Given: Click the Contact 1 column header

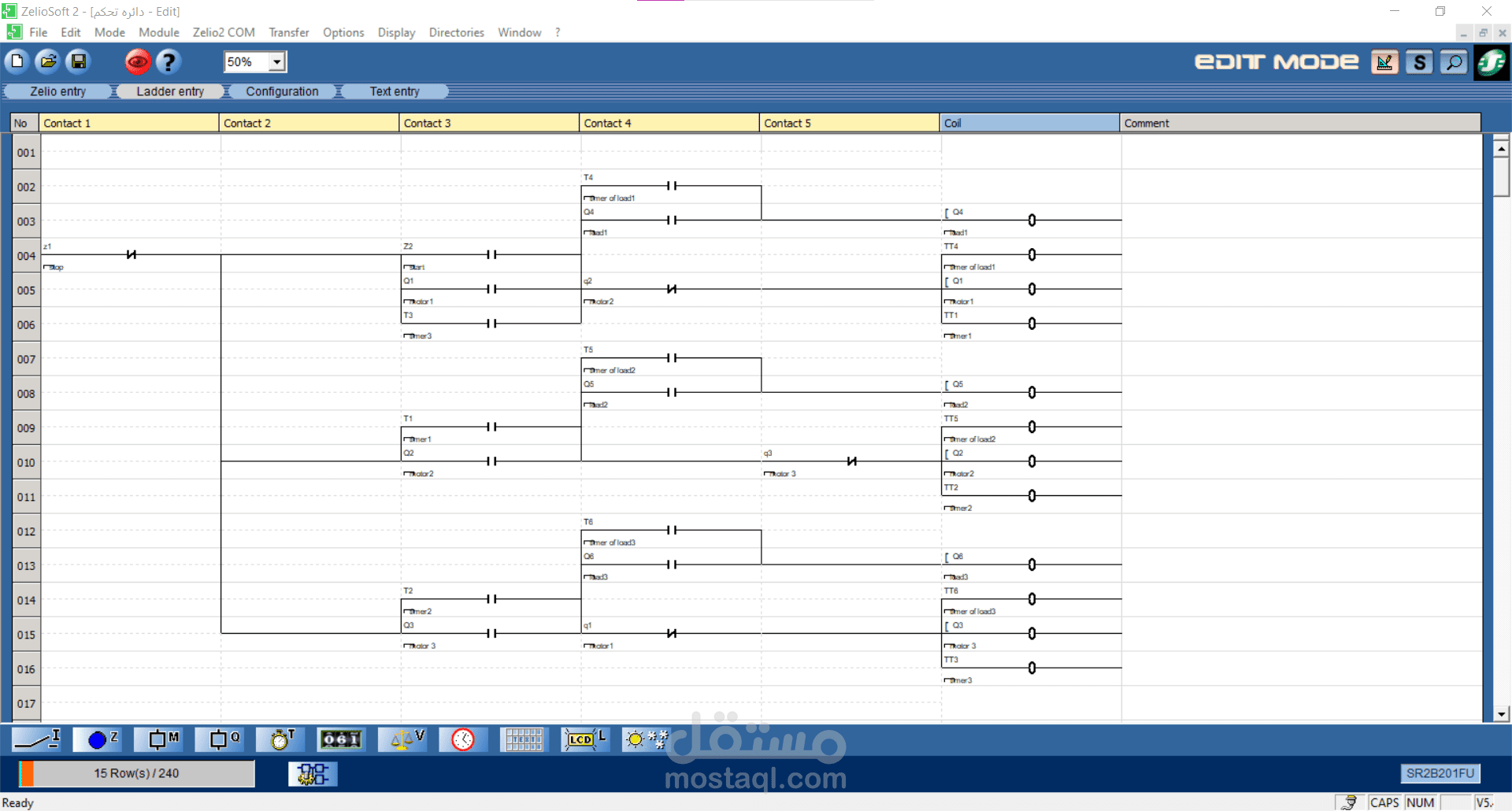Looking at the screenshot, I should pyautogui.click(x=129, y=123).
